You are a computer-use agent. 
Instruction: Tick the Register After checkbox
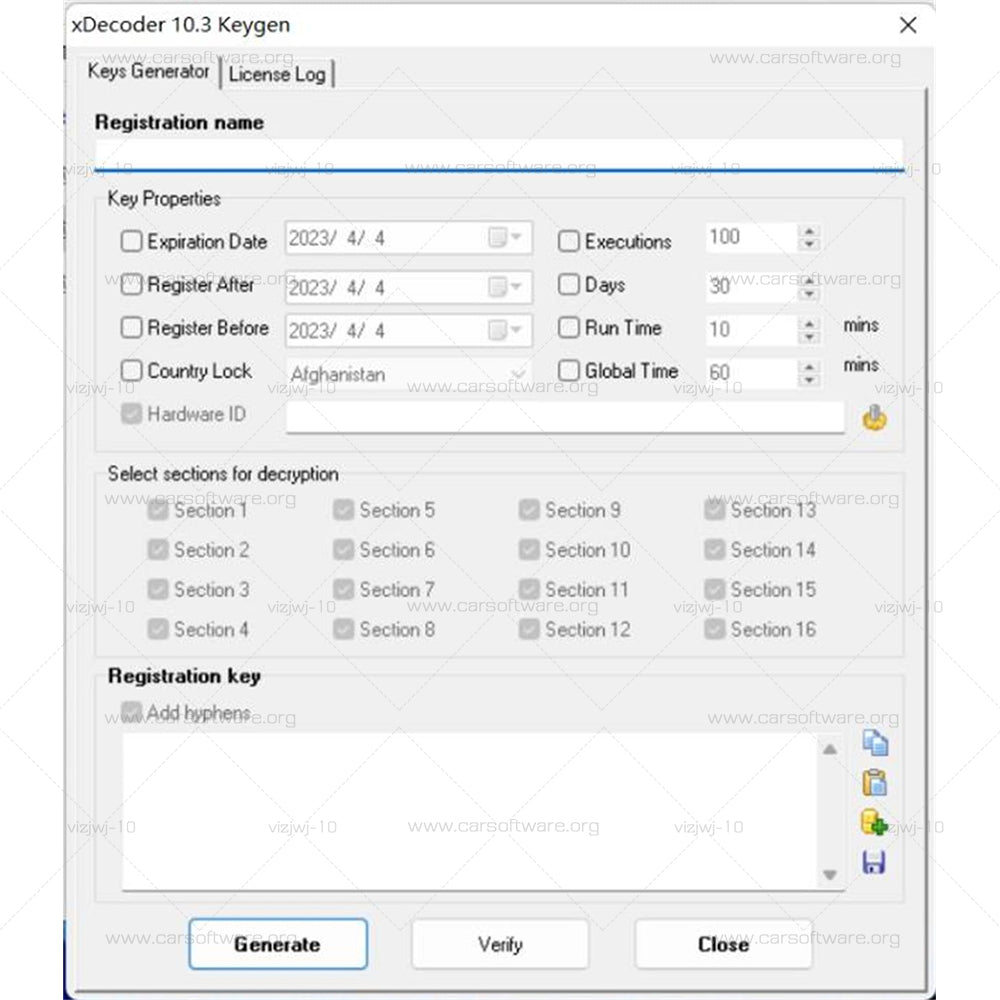coord(131,284)
